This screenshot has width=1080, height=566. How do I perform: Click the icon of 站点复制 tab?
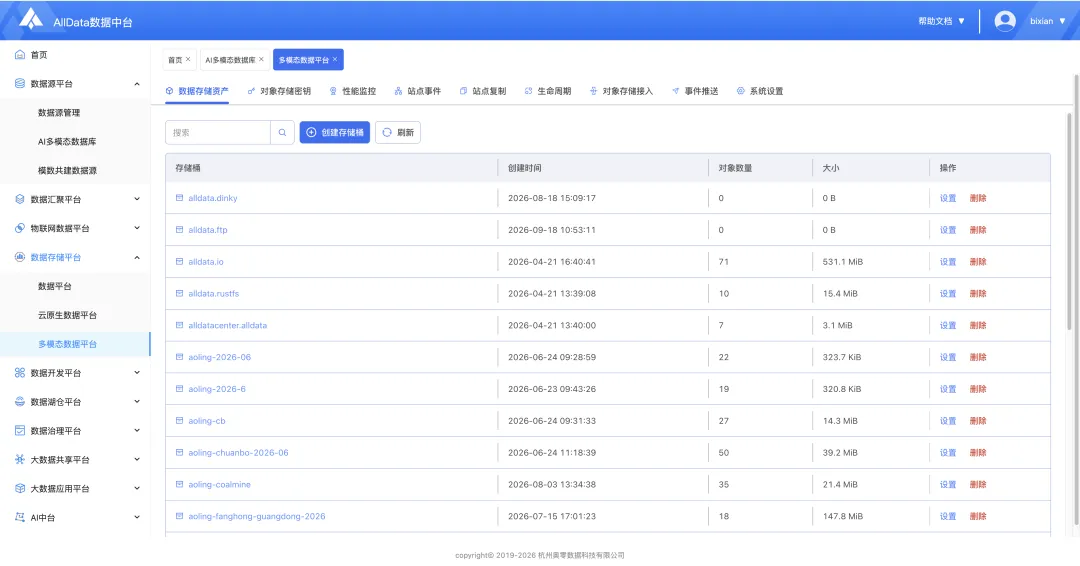pyautogui.click(x=464, y=91)
